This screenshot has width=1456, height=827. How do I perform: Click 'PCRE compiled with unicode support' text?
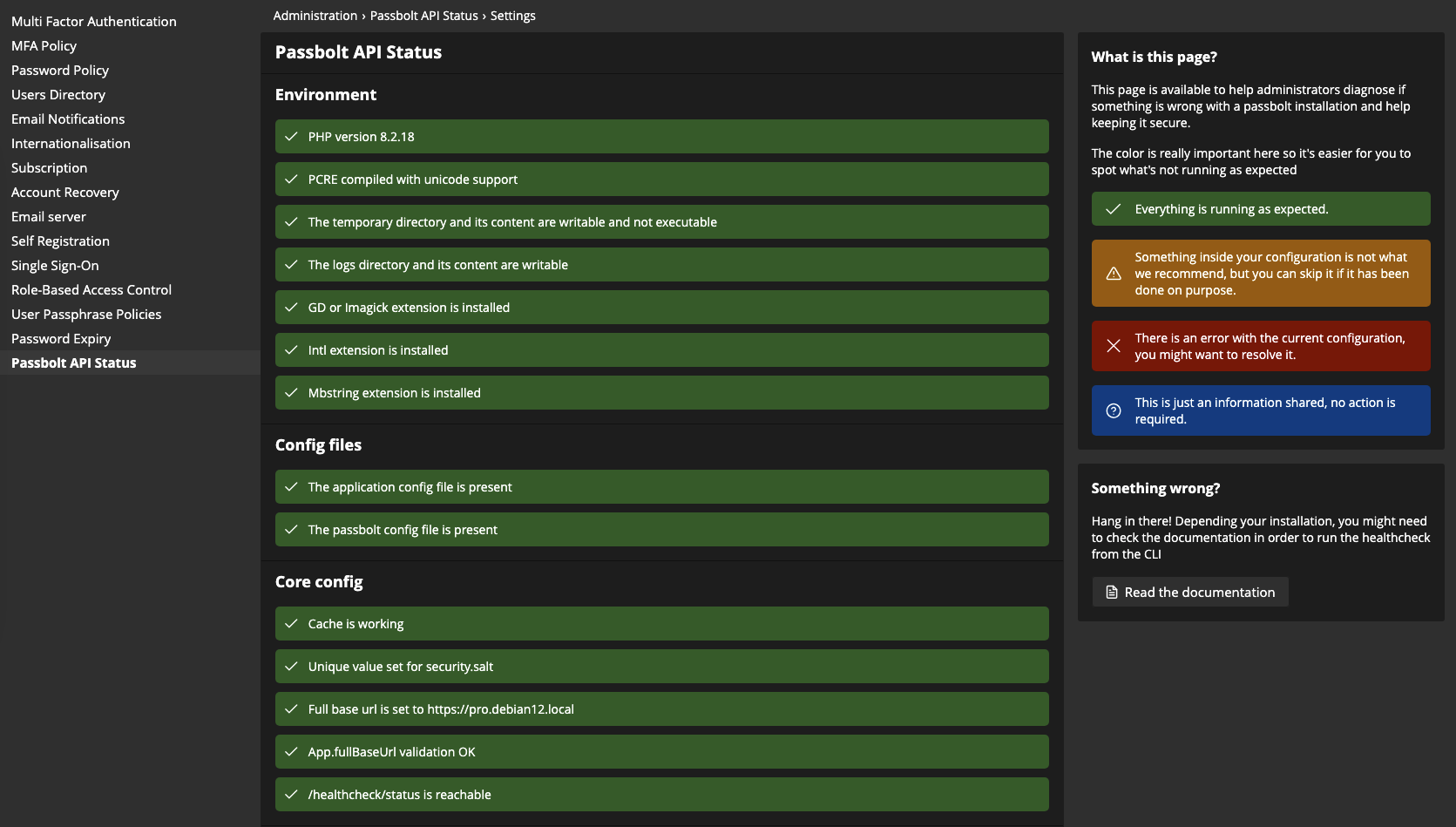point(413,180)
